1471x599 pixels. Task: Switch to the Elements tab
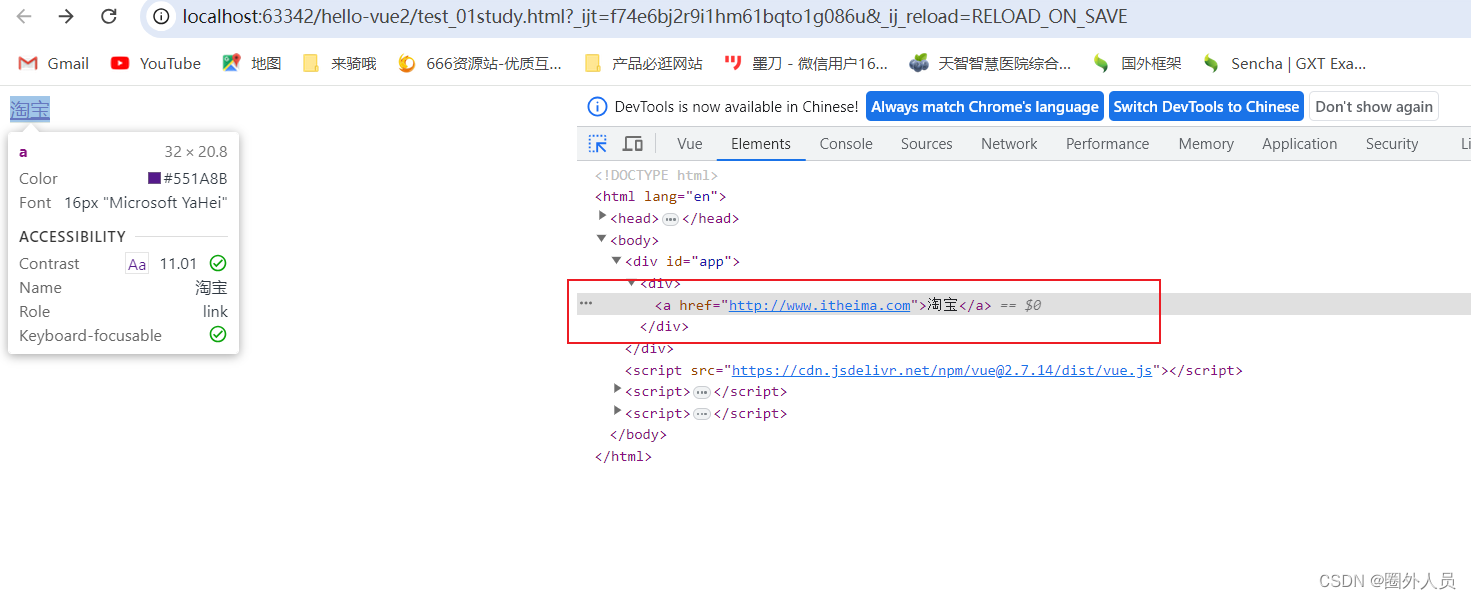761,144
